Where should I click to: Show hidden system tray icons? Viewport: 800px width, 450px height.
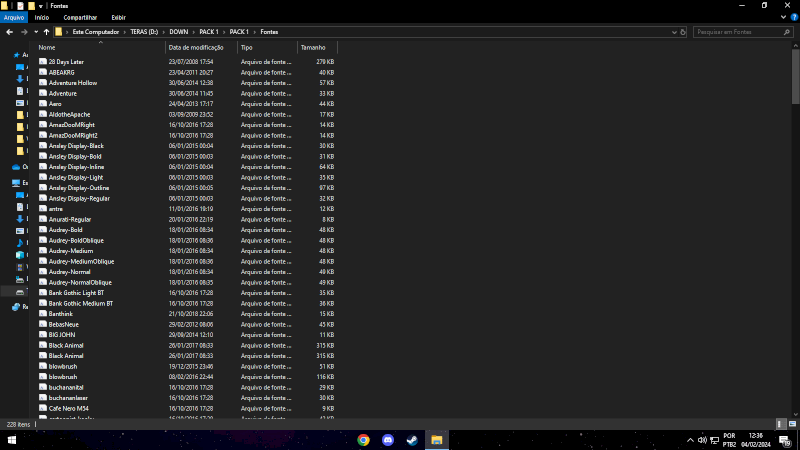690,440
